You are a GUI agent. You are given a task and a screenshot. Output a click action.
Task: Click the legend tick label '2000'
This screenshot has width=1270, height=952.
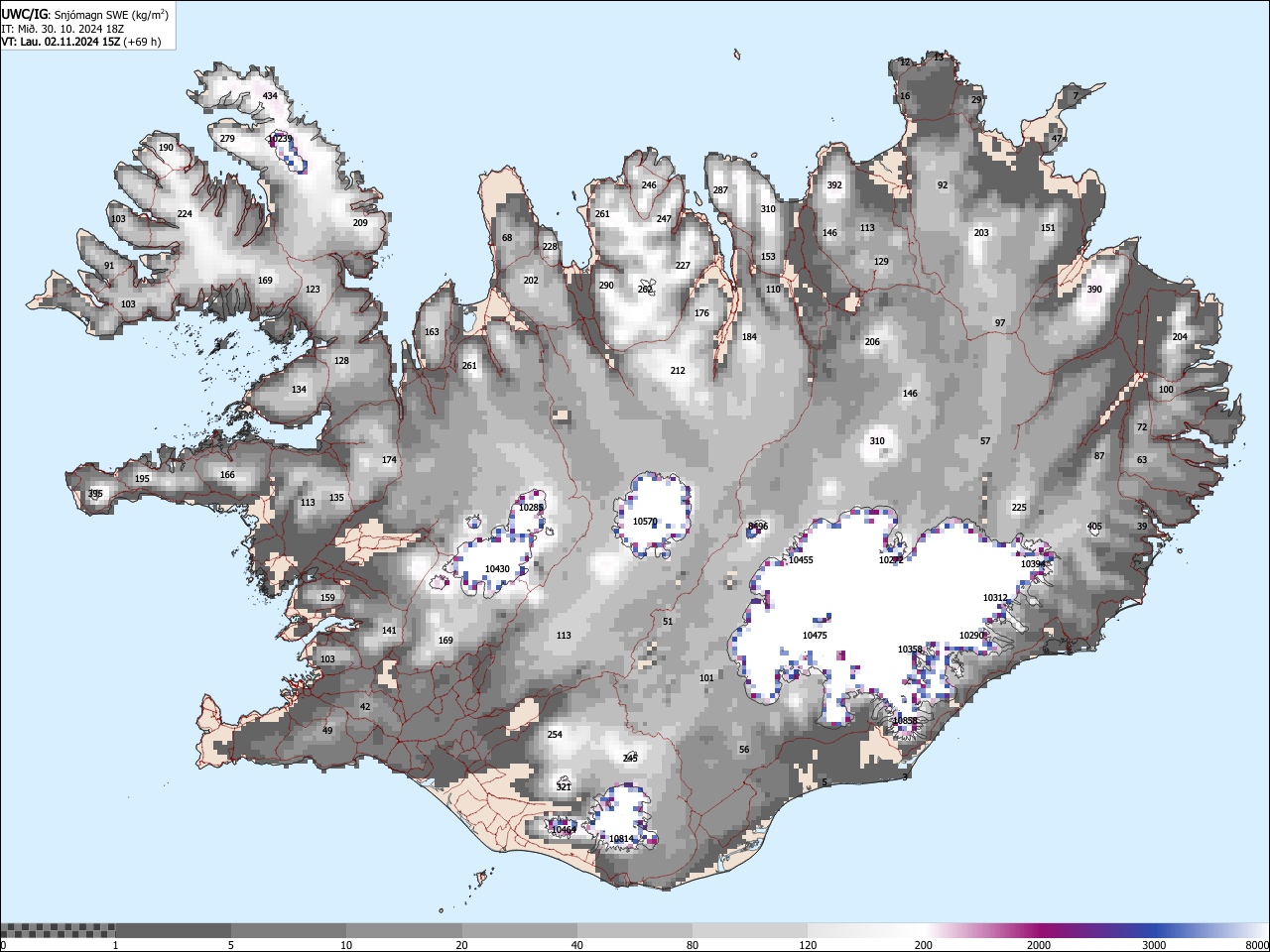click(x=1039, y=945)
